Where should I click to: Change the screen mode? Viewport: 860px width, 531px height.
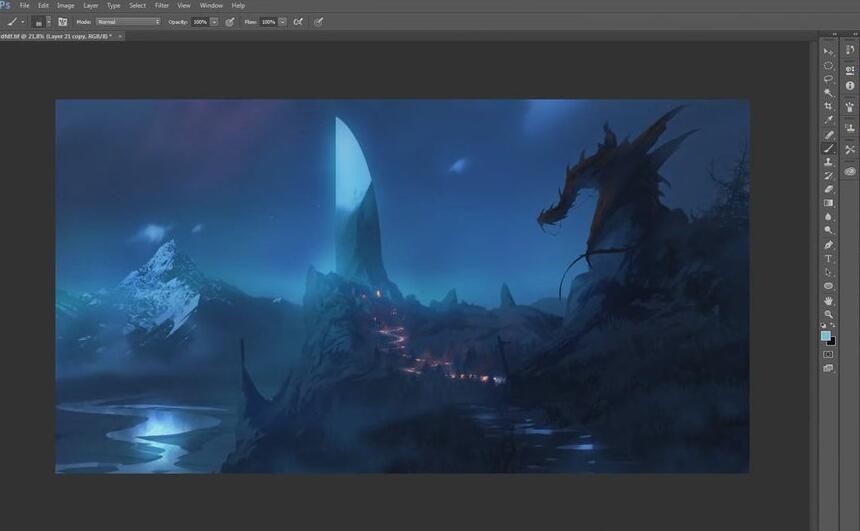click(828, 368)
